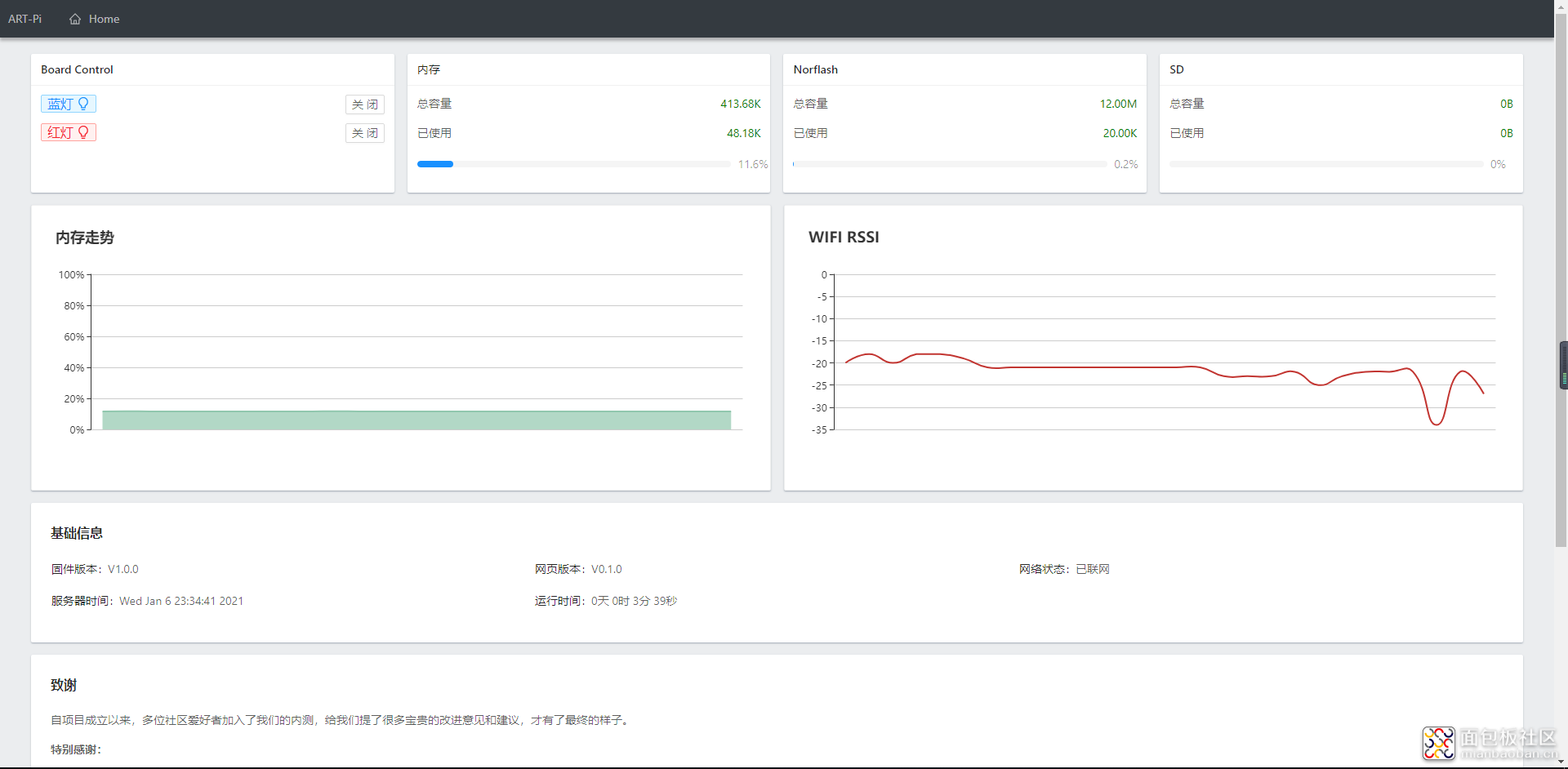
Task: Click the 蓝灯 blue light bulb tag
Action: [x=69, y=104]
